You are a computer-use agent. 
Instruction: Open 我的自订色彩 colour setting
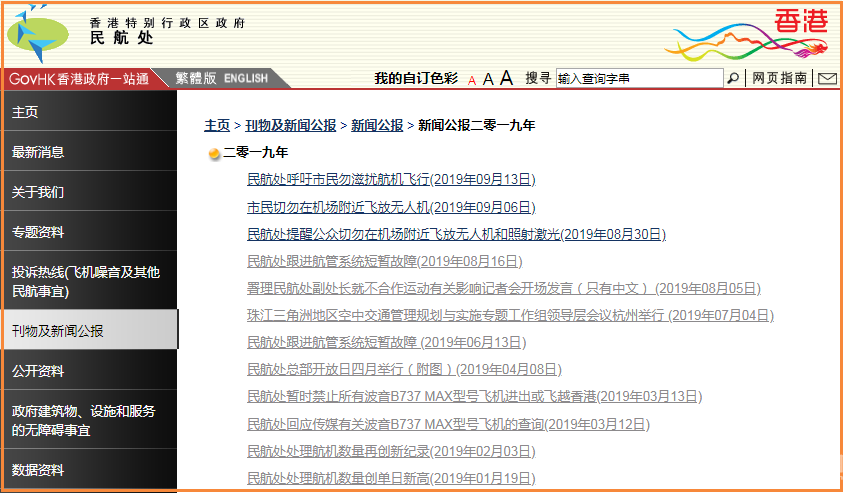pos(416,79)
